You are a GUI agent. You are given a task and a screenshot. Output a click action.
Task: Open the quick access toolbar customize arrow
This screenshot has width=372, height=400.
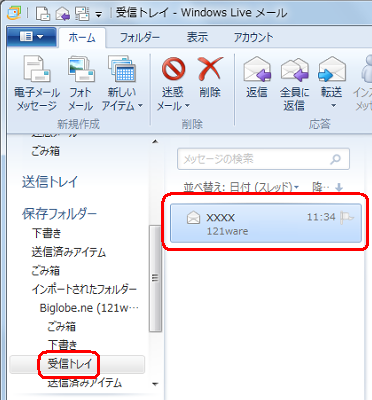point(99,14)
